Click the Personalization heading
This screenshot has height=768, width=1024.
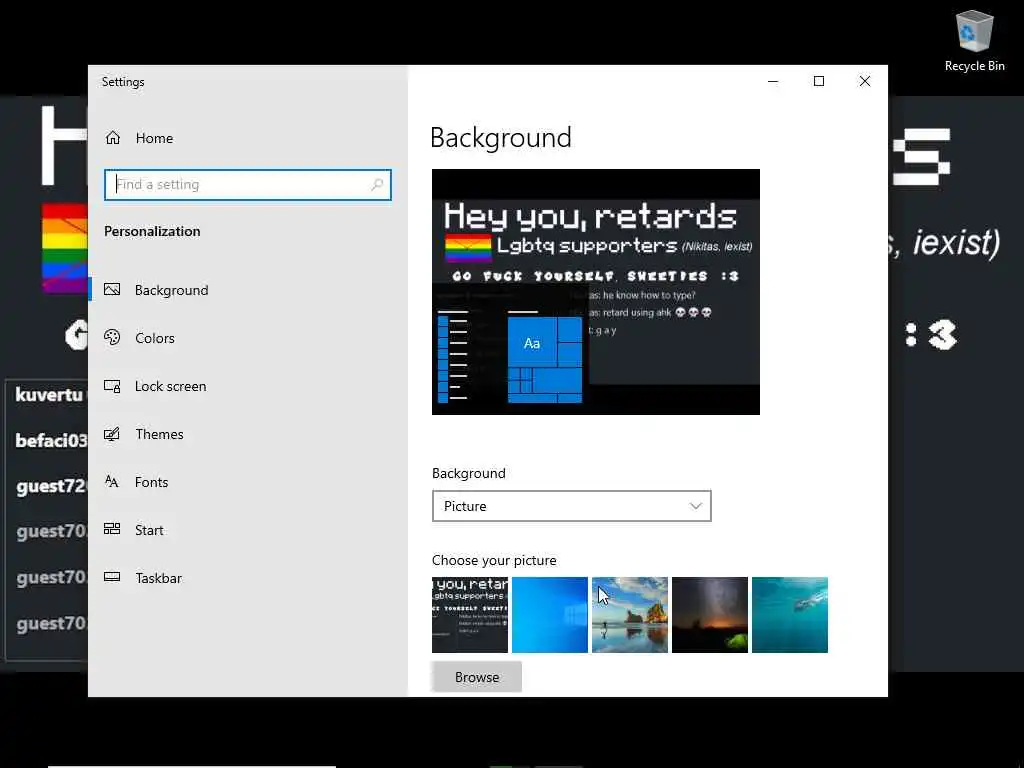[152, 231]
